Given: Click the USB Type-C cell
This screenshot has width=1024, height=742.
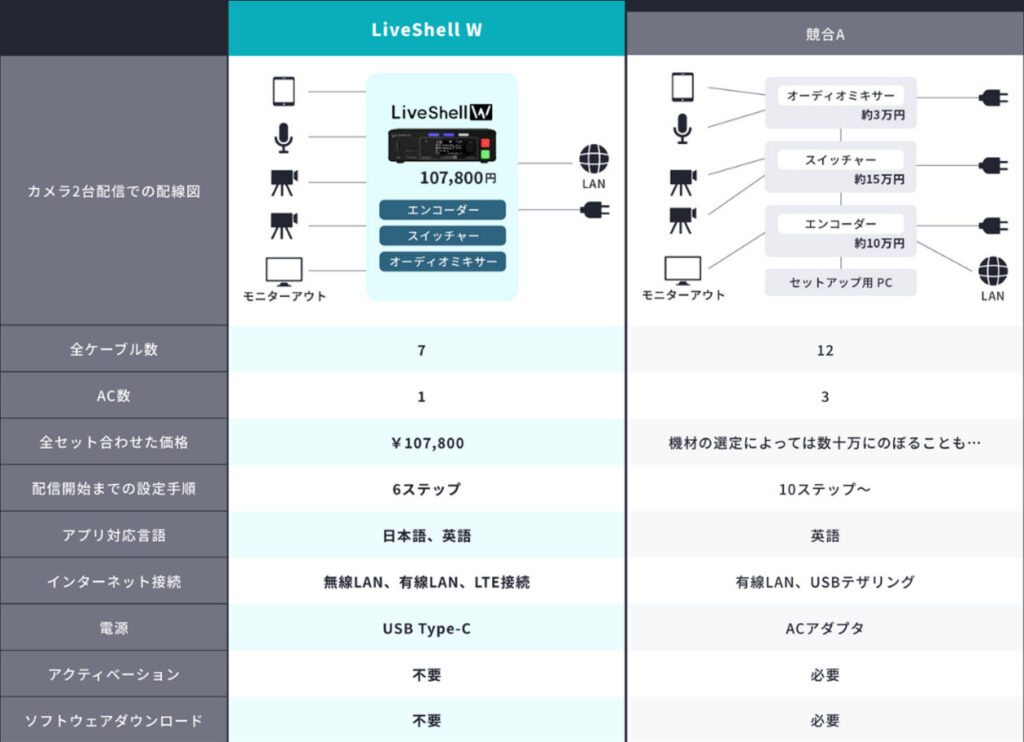Looking at the screenshot, I should pyautogui.click(x=426, y=628).
